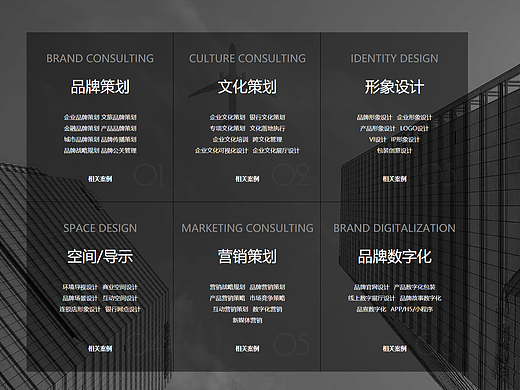Select the BRAND CONSULTING title

tap(100, 58)
